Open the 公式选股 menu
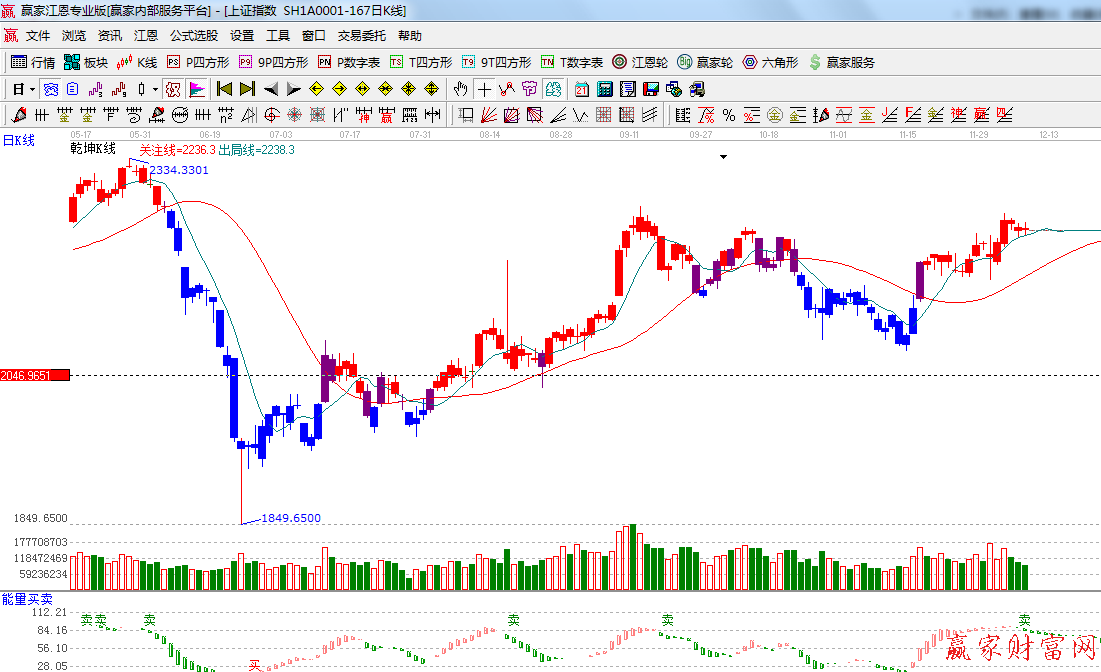Screen dimensions: 1101x672 click(193, 35)
